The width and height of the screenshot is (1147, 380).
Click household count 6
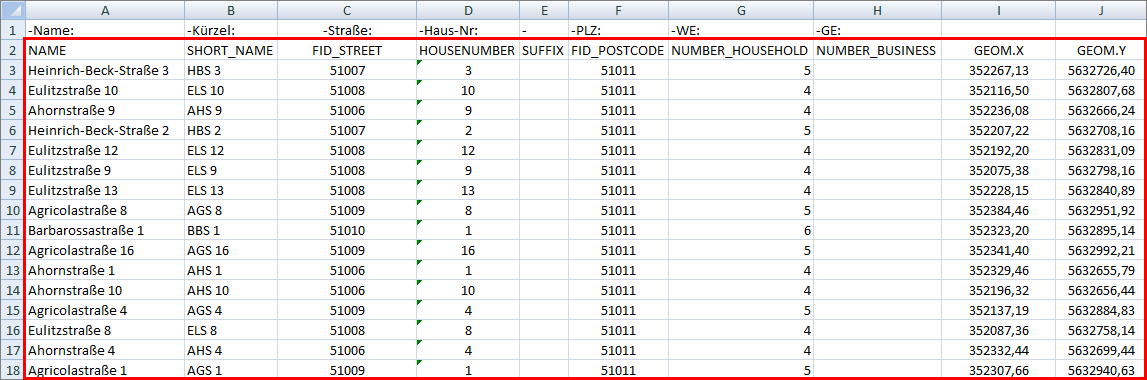[740, 230]
